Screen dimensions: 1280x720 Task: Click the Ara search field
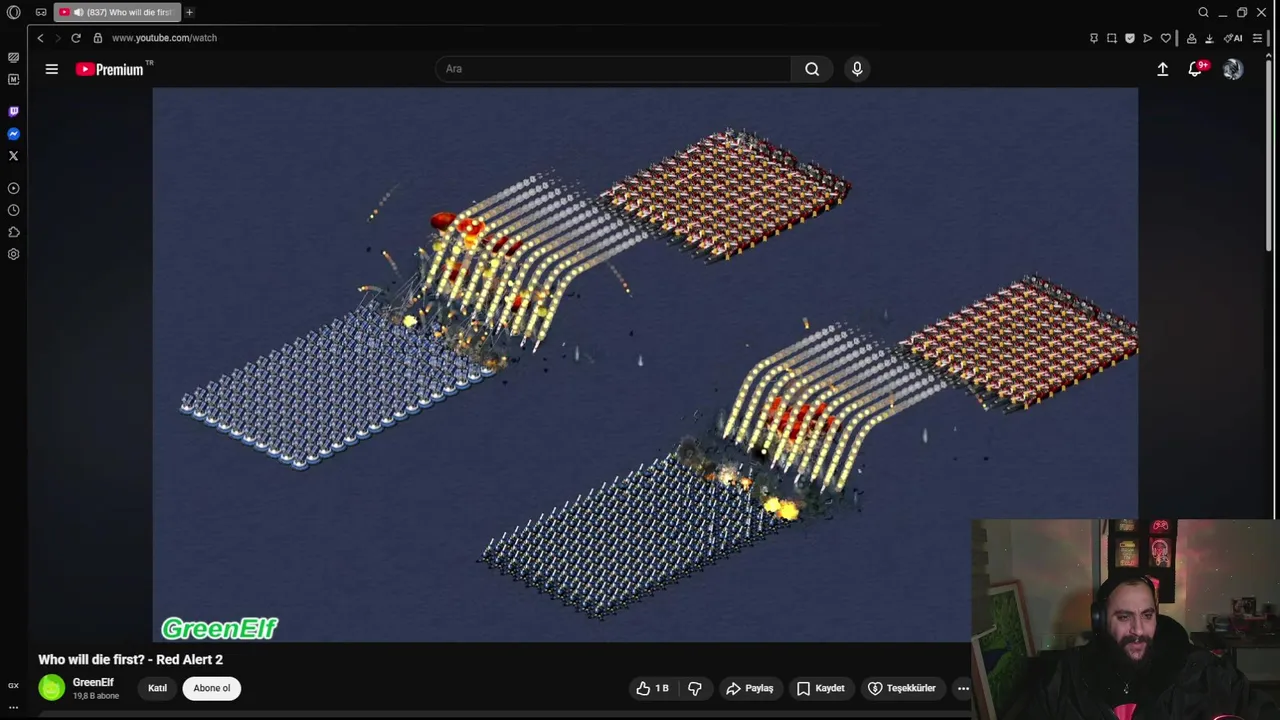pyautogui.click(x=612, y=69)
